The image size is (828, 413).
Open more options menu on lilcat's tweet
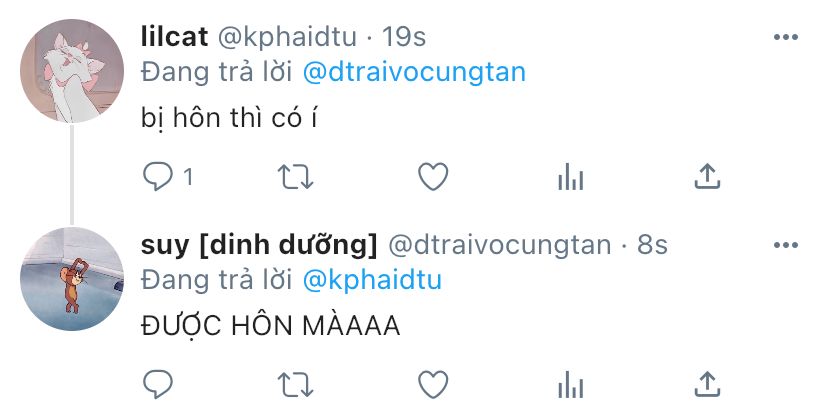[x=786, y=37]
